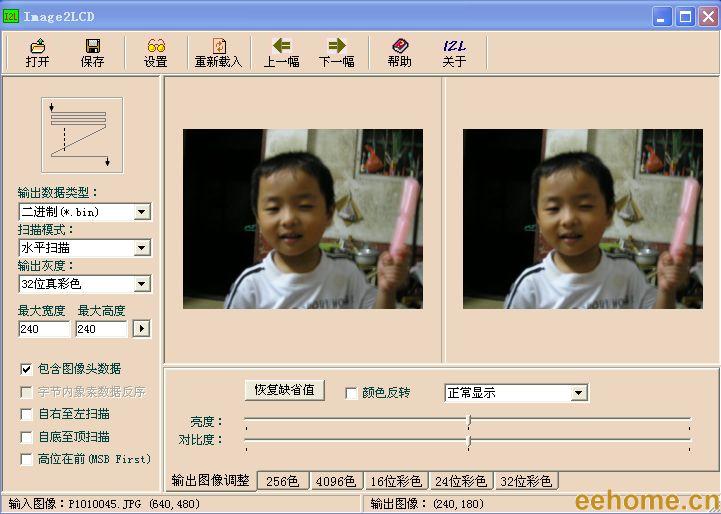Click status text 输入图像: P1010045.JPG
This screenshot has width=721, height=514.
tap(104, 504)
